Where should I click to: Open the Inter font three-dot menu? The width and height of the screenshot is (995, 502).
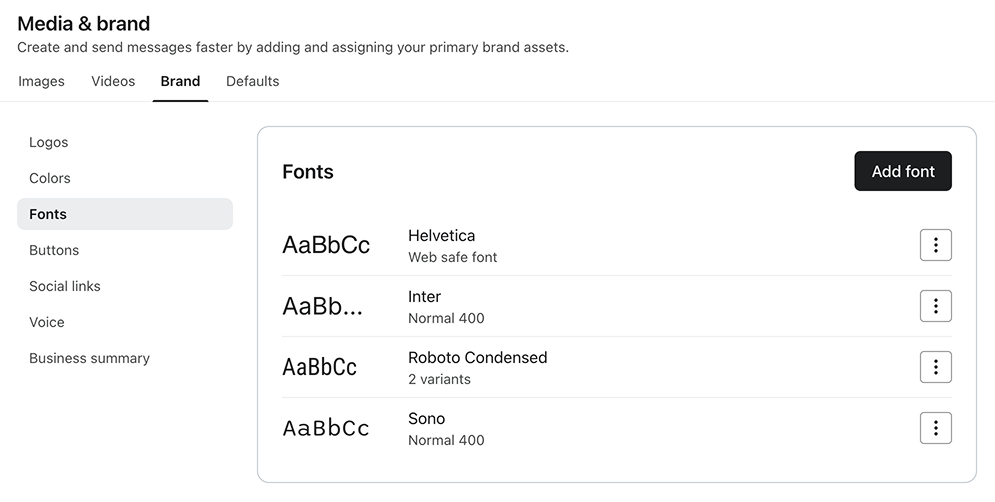[935, 306]
